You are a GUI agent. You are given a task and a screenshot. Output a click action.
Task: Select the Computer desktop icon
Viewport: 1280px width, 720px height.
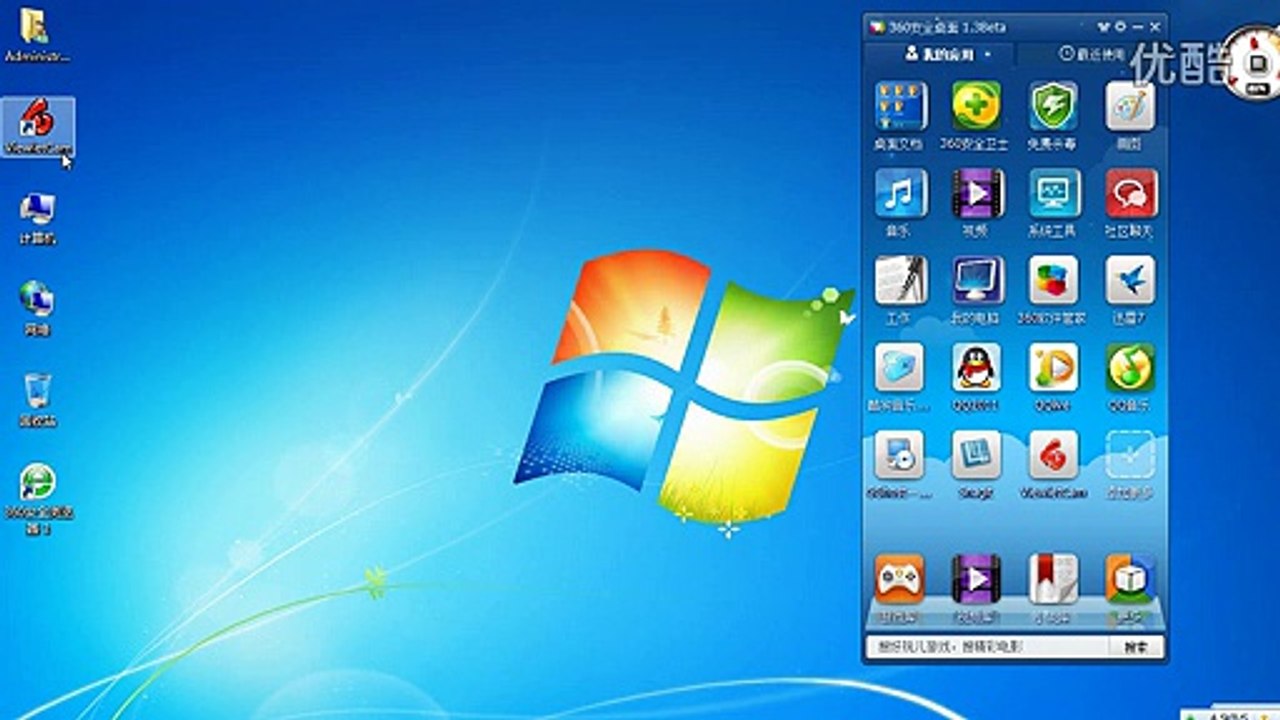38,219
